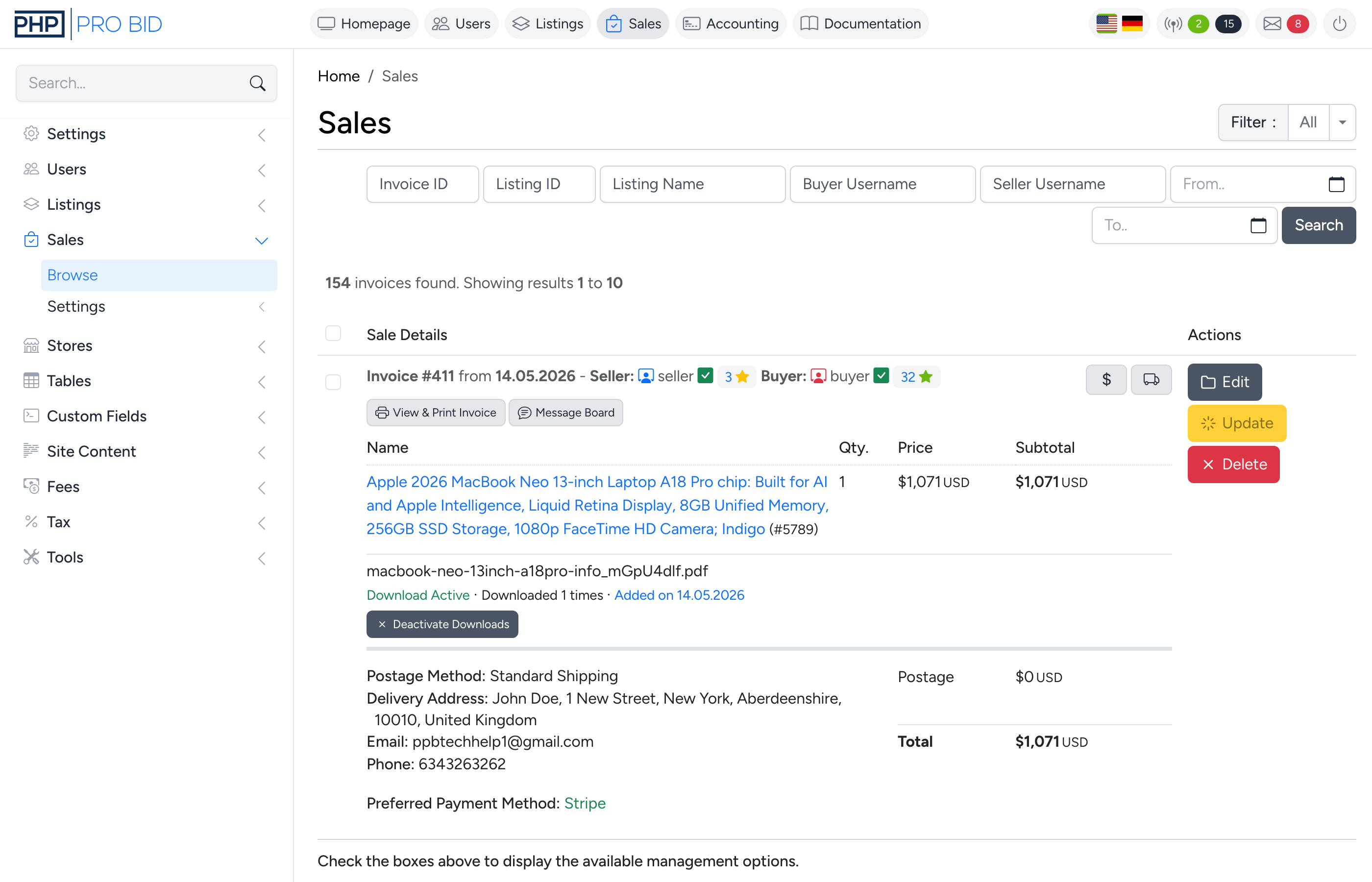Click the Fees sidebar money icon
This screenshot has width=1372, height=882.
coord(31,487)
